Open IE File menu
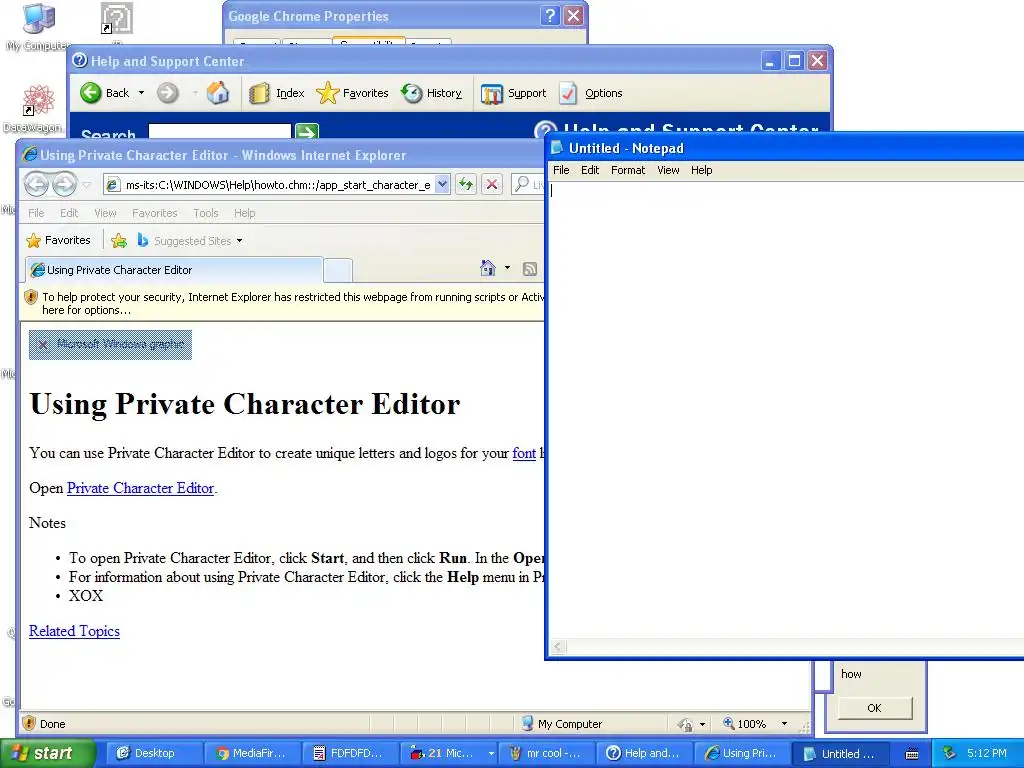 tap(36, 213)
